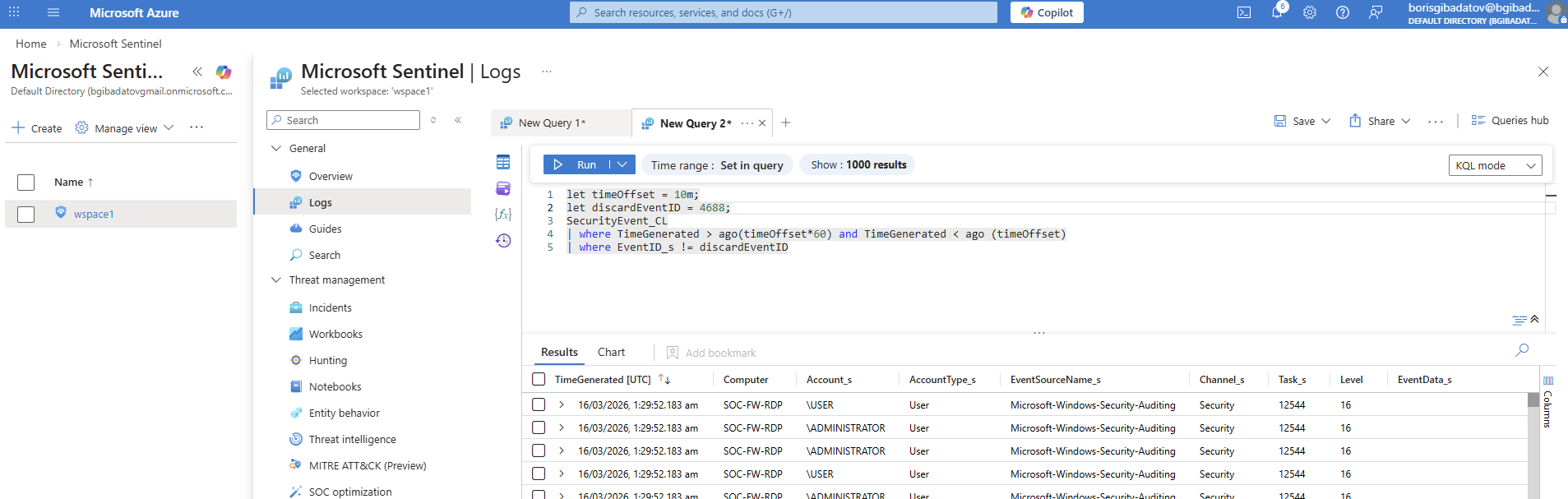Search results using magnifier icon
Viewport: 1568px width, 499px height.
[x=1522, y=350]
